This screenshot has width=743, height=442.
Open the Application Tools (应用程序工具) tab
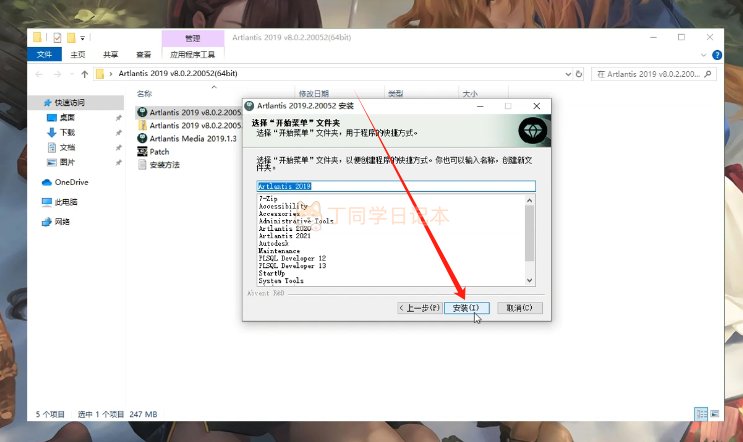point(192,54)
